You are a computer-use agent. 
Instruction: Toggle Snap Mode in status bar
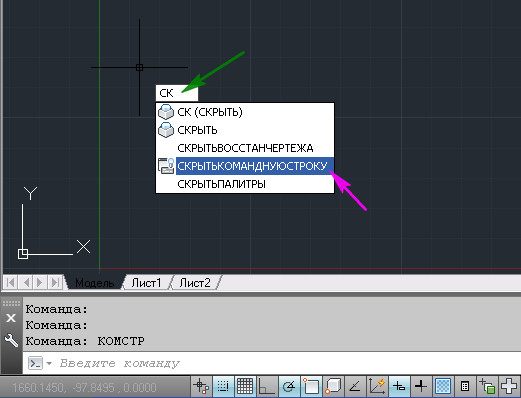point(223,386)
